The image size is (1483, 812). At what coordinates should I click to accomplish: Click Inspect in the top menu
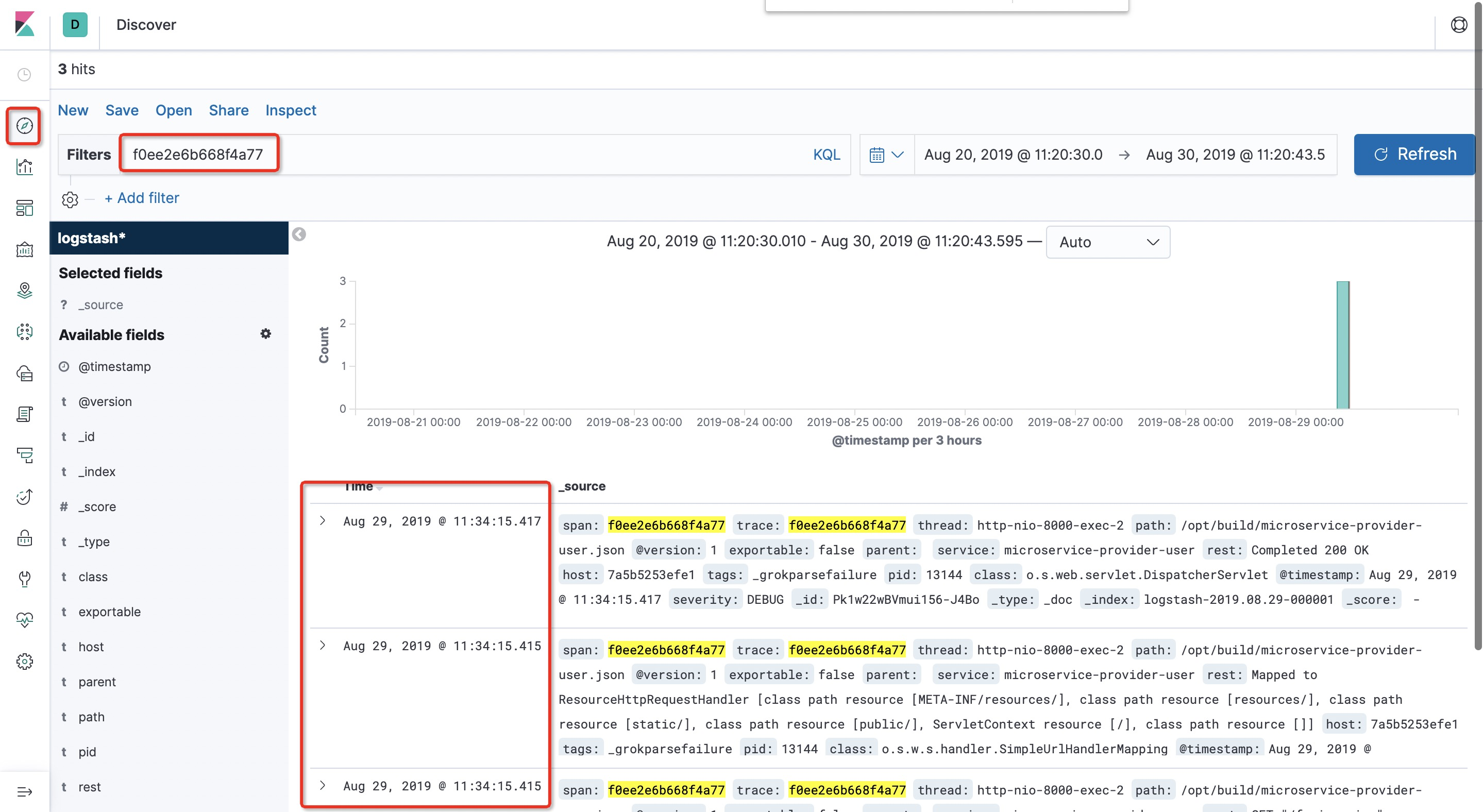pos(290,110)
